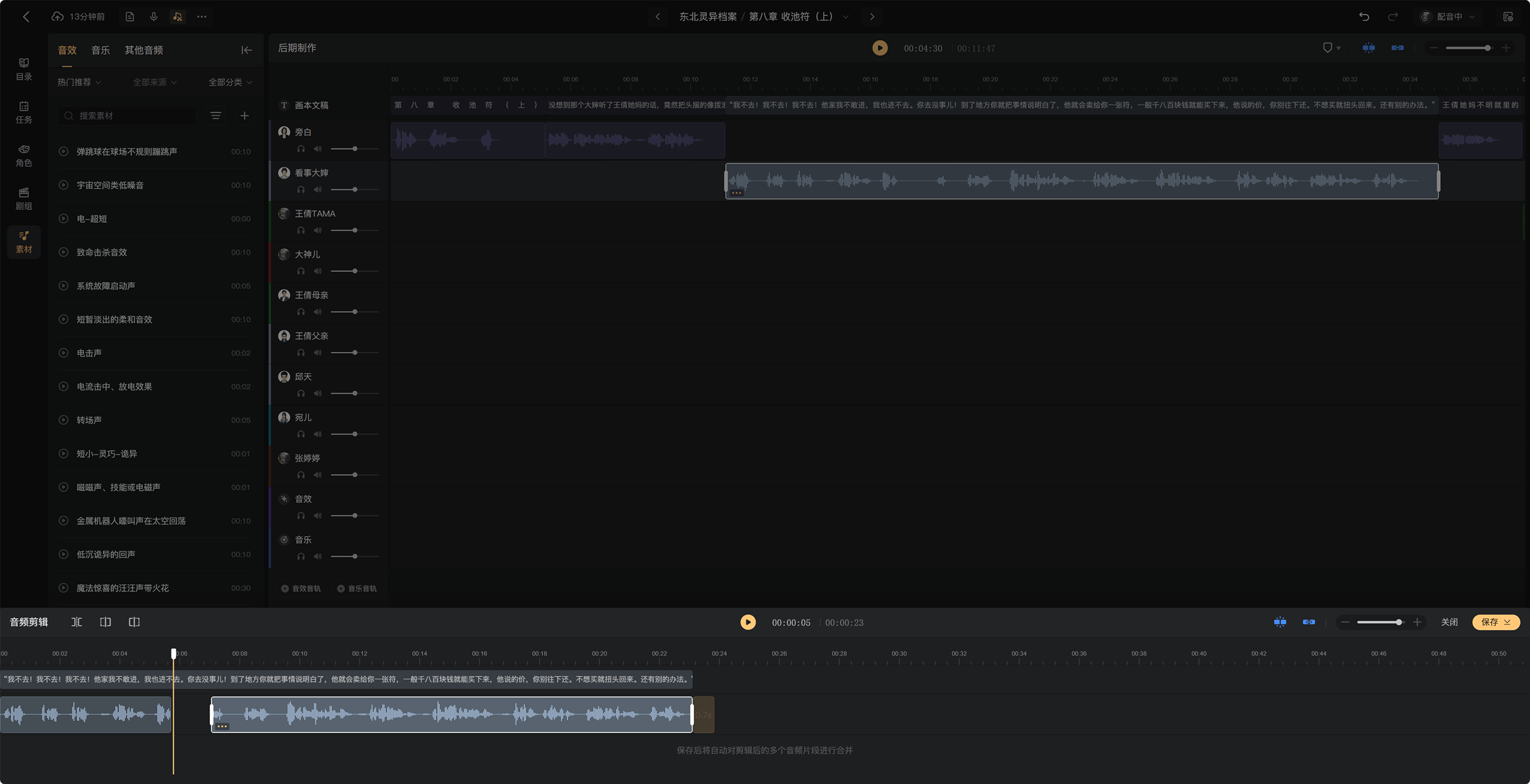Click the 保存 button
Screen dimensions: 1530x784
click(x=1495, y=622)
